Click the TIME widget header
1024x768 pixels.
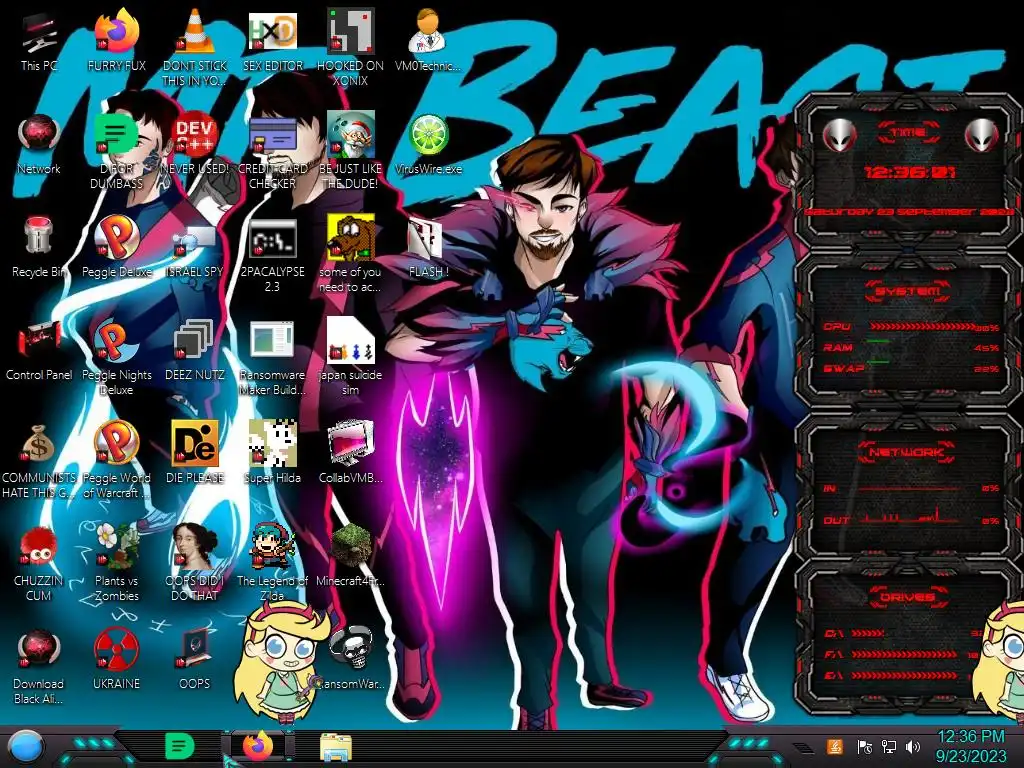click(x=908, y=133)
